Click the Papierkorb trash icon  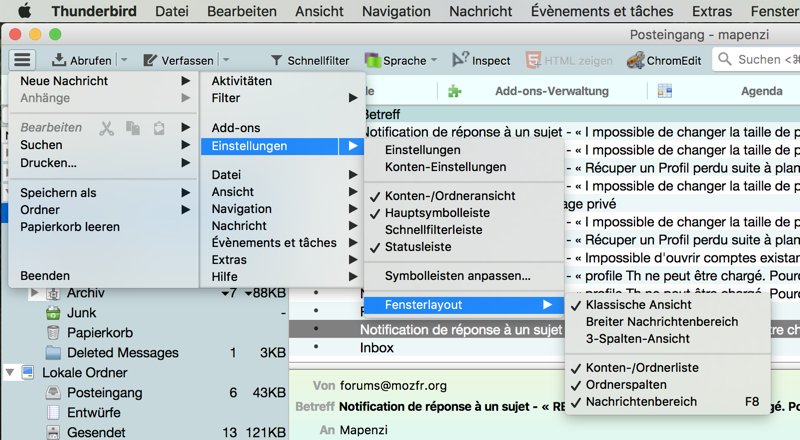pyautogui.click(x=53, y=333)
